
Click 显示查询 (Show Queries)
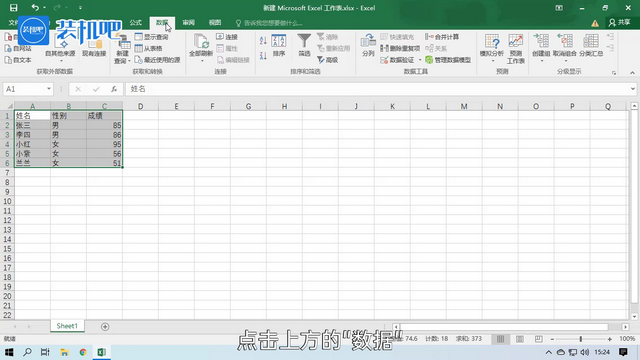151,37
